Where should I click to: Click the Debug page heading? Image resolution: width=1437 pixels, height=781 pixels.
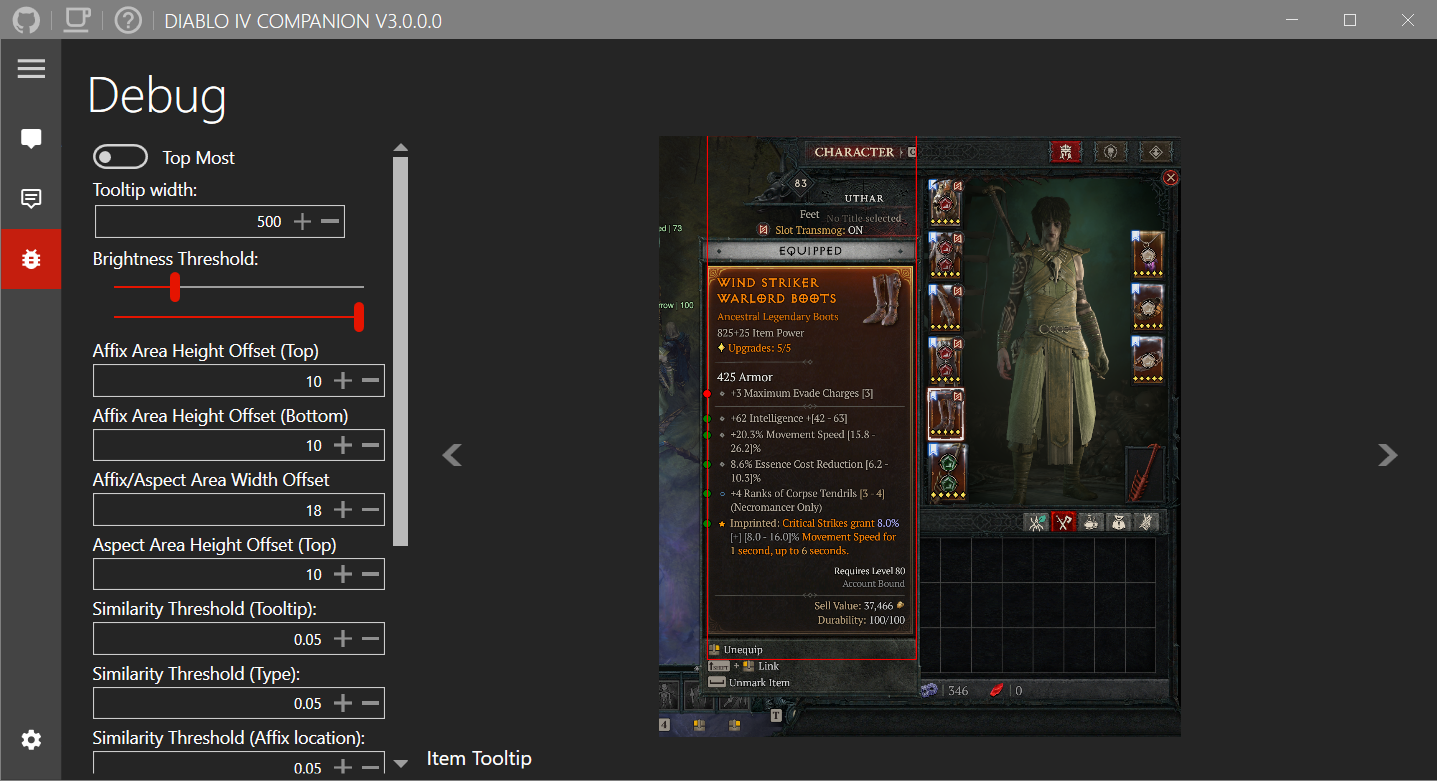click(157, 97)
